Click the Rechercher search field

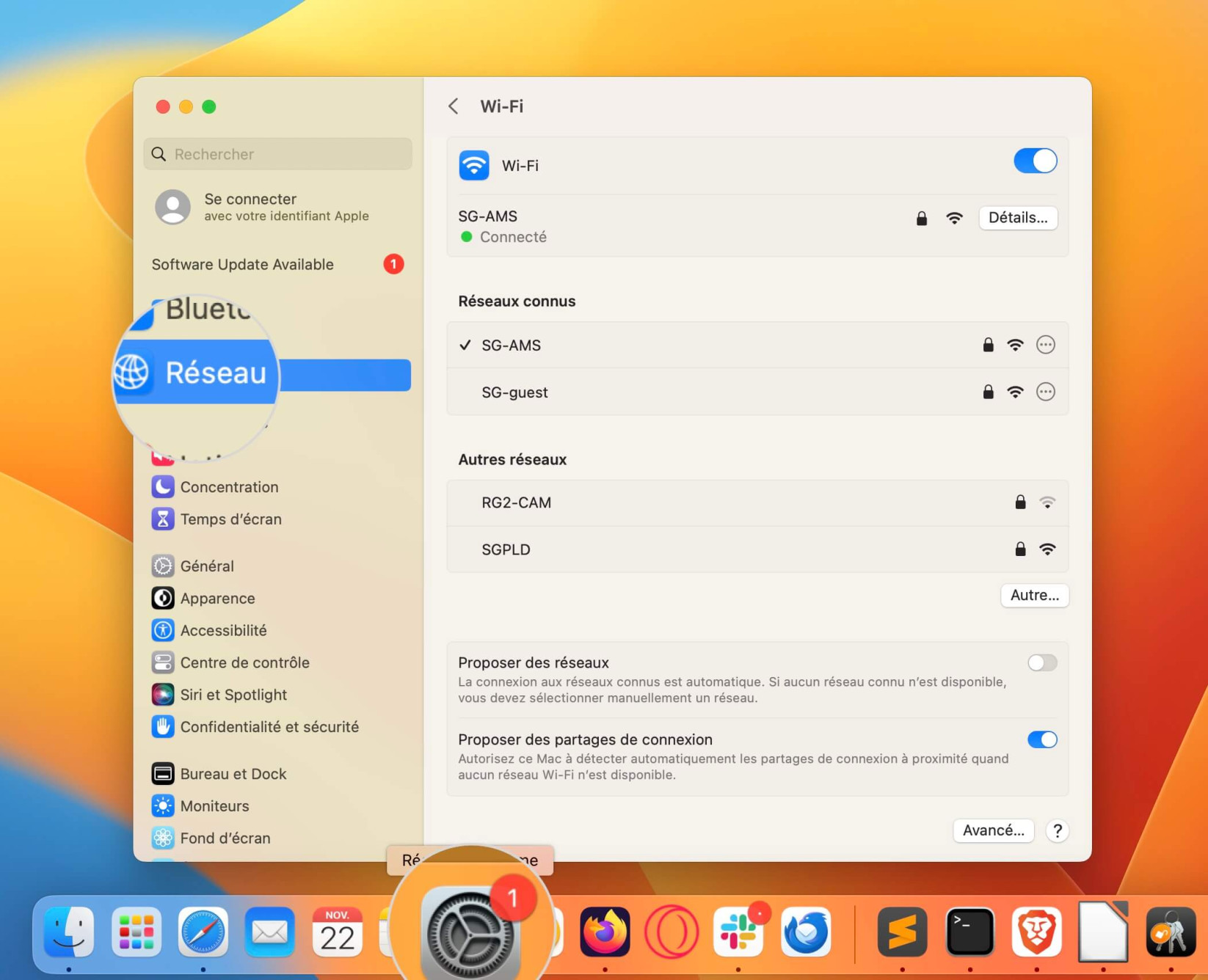click(x=277, y=154)
